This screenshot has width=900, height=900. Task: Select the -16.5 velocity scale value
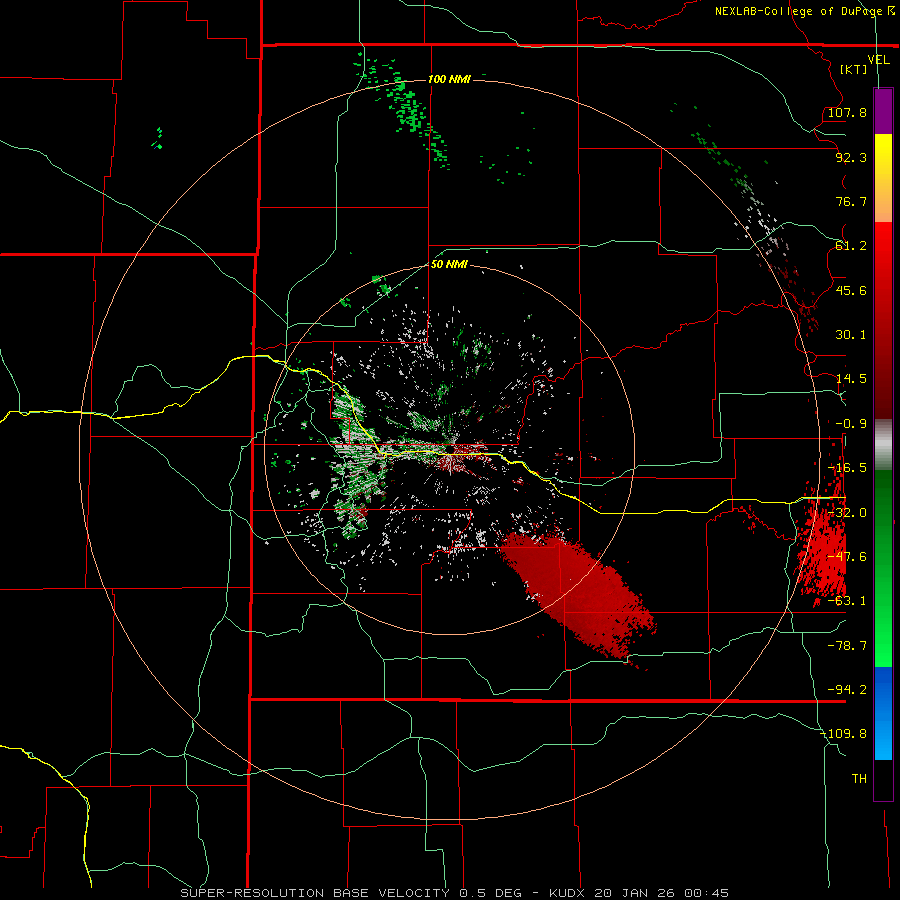[x=847, y=467]
